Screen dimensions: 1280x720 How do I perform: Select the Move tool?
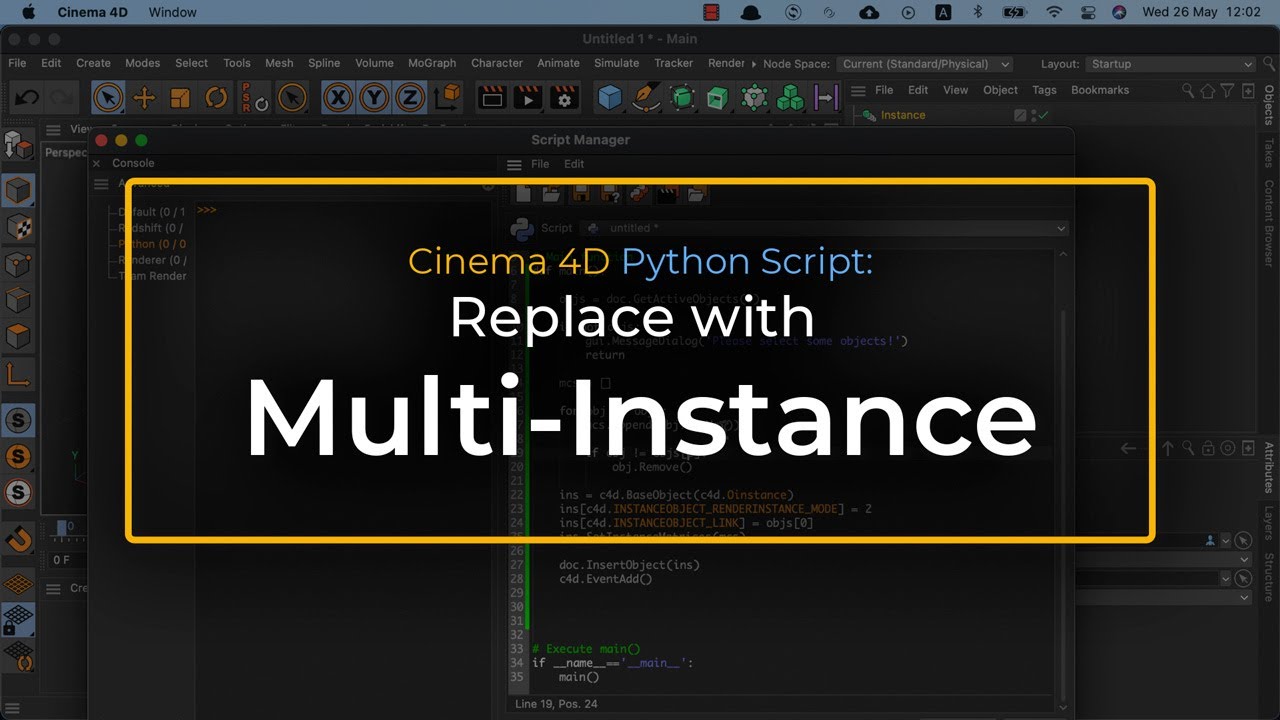pyautogui.click(x=144, y=98)
